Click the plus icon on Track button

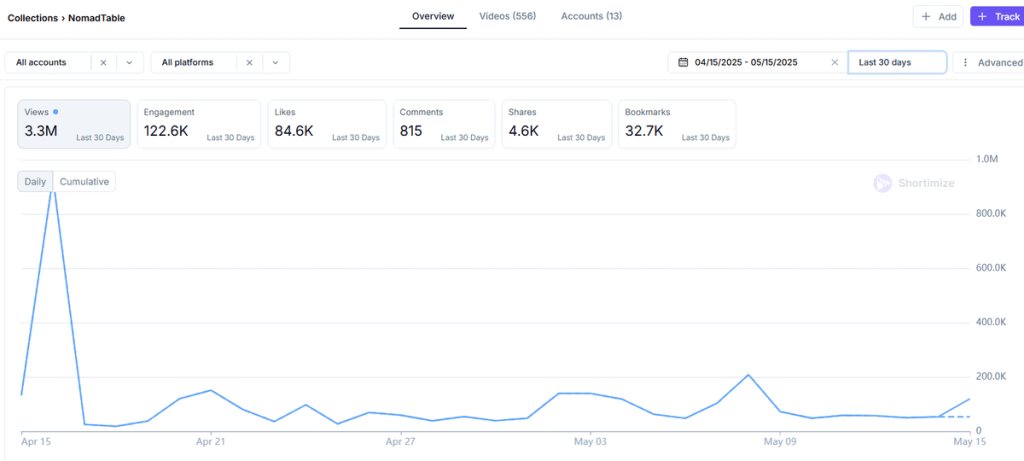click(x=983, y=17)
